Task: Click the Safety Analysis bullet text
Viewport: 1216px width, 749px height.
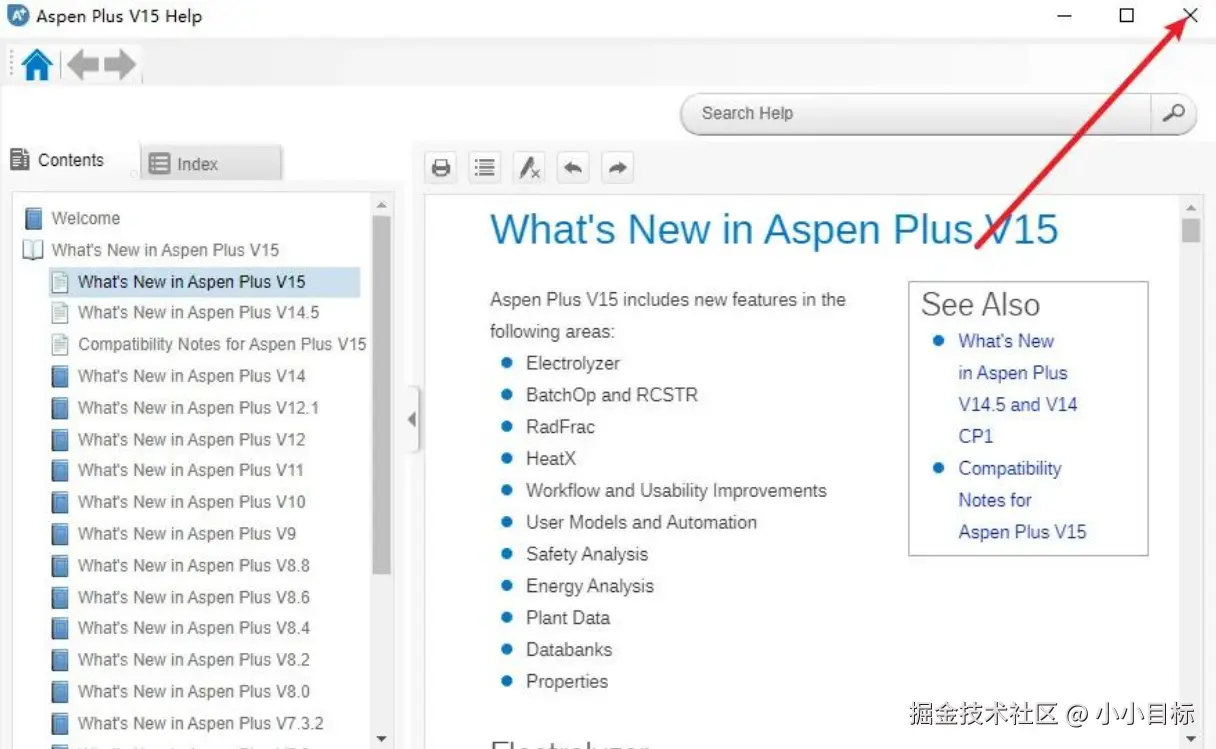Action: tap(587, 554)
